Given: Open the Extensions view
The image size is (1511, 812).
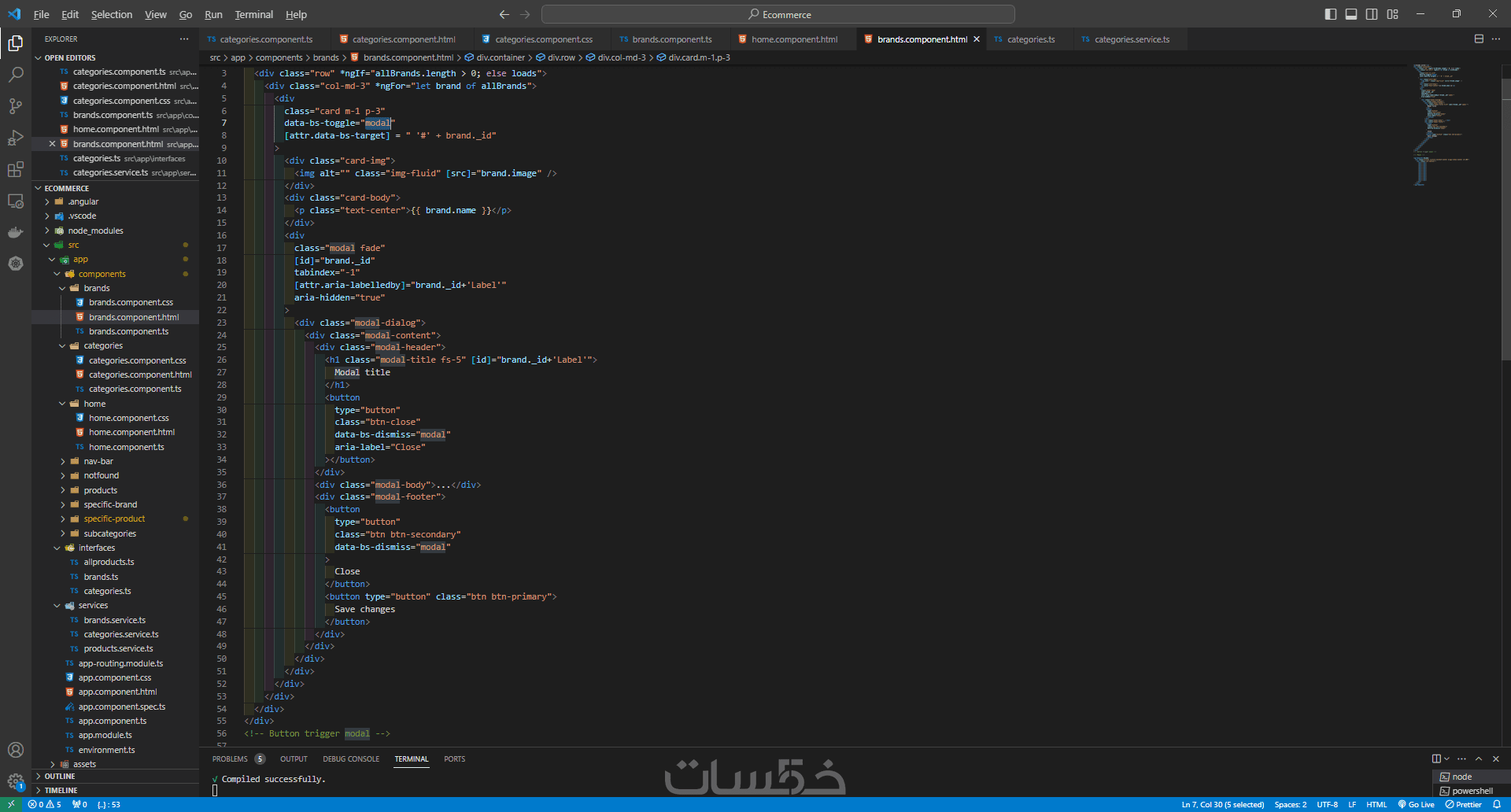Looking at the screenshot, I should pyautogui.click(x=15, y=169).
